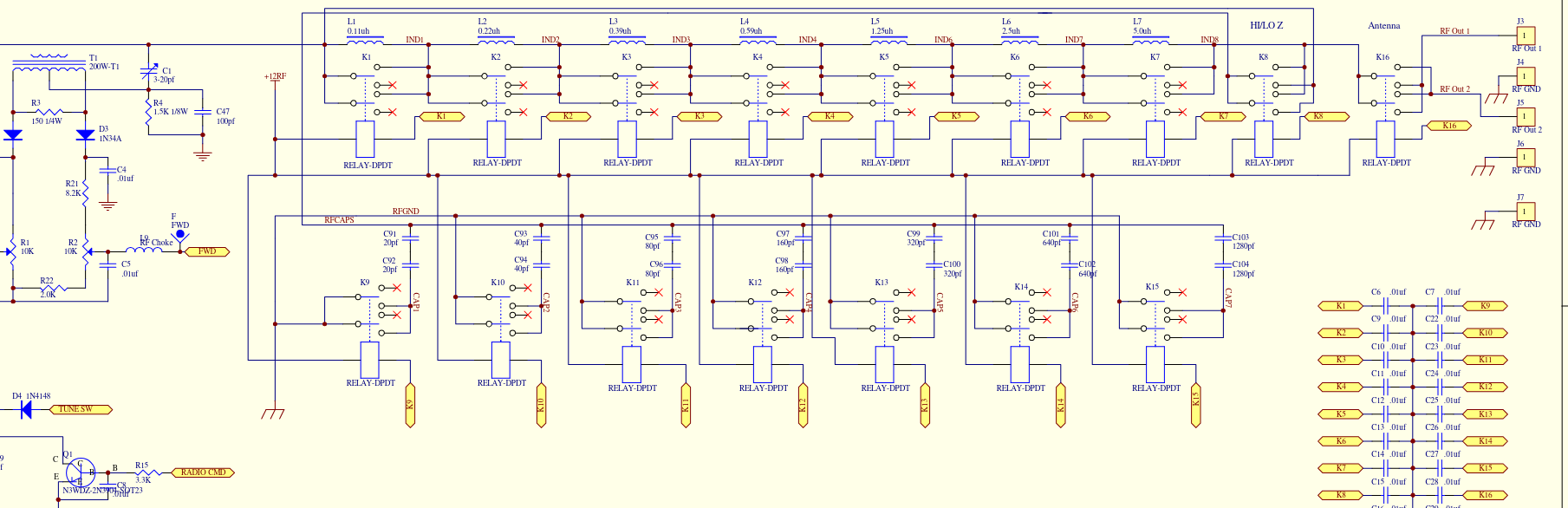Select the HI/LO Z text label
Image resolution: width=1568 pixels, height=508 pixels.
point(1265,26)
